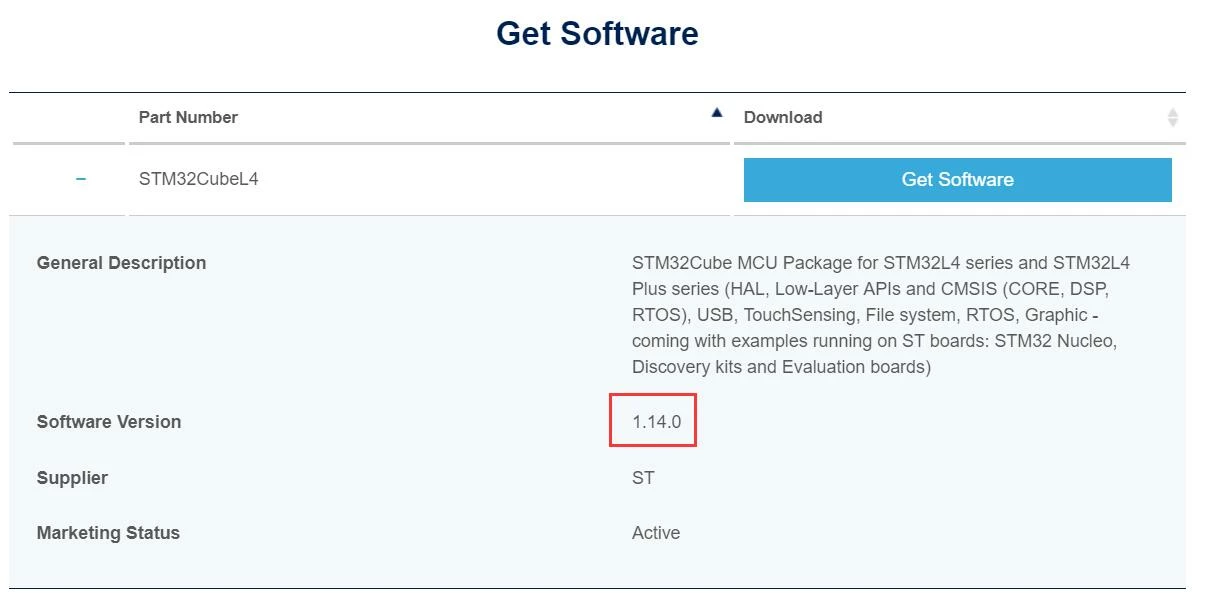Click the blue Get Software button
Screen dimensions: 1218x597
957,180
